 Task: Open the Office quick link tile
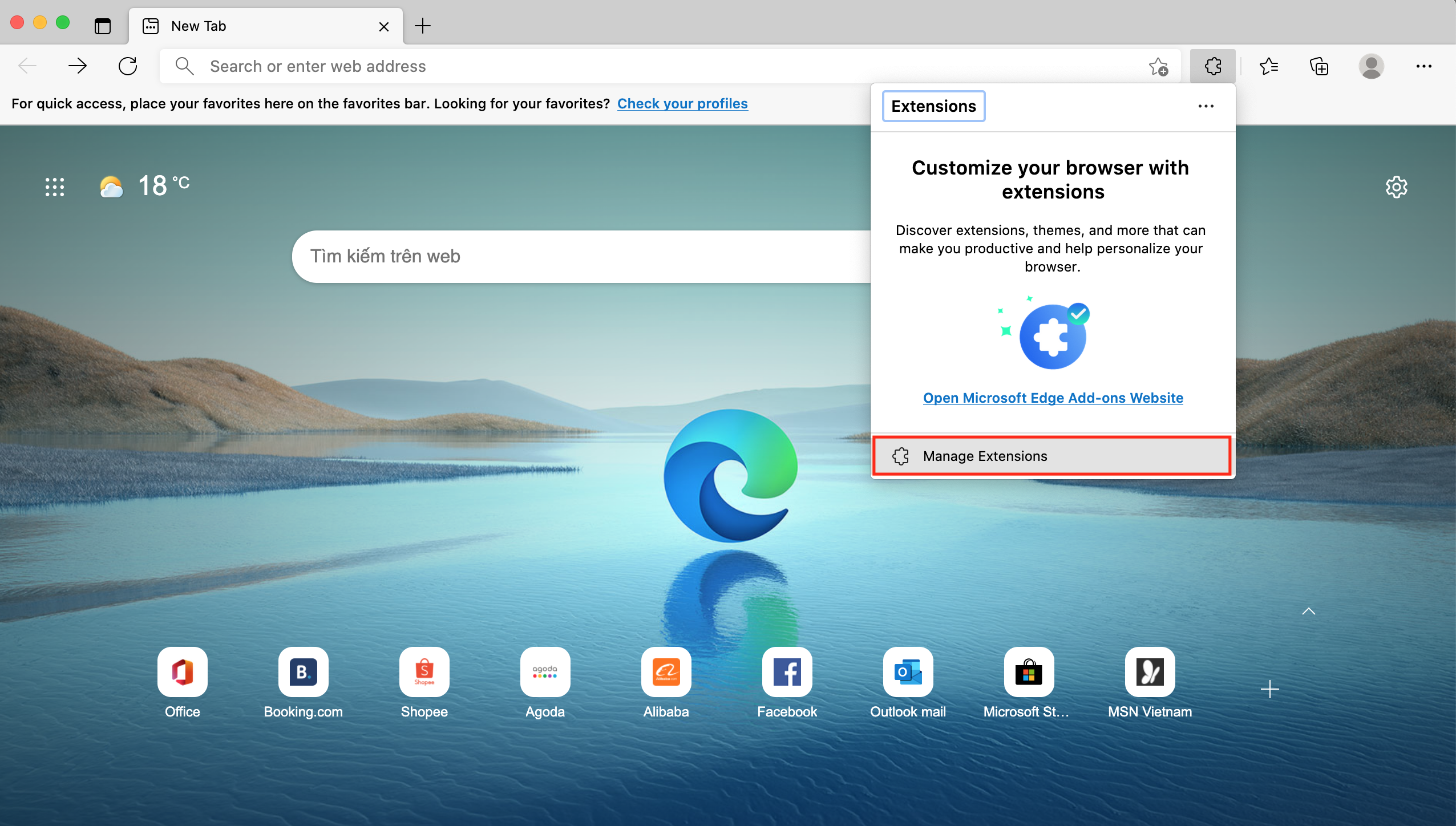(x=182, y=683)
